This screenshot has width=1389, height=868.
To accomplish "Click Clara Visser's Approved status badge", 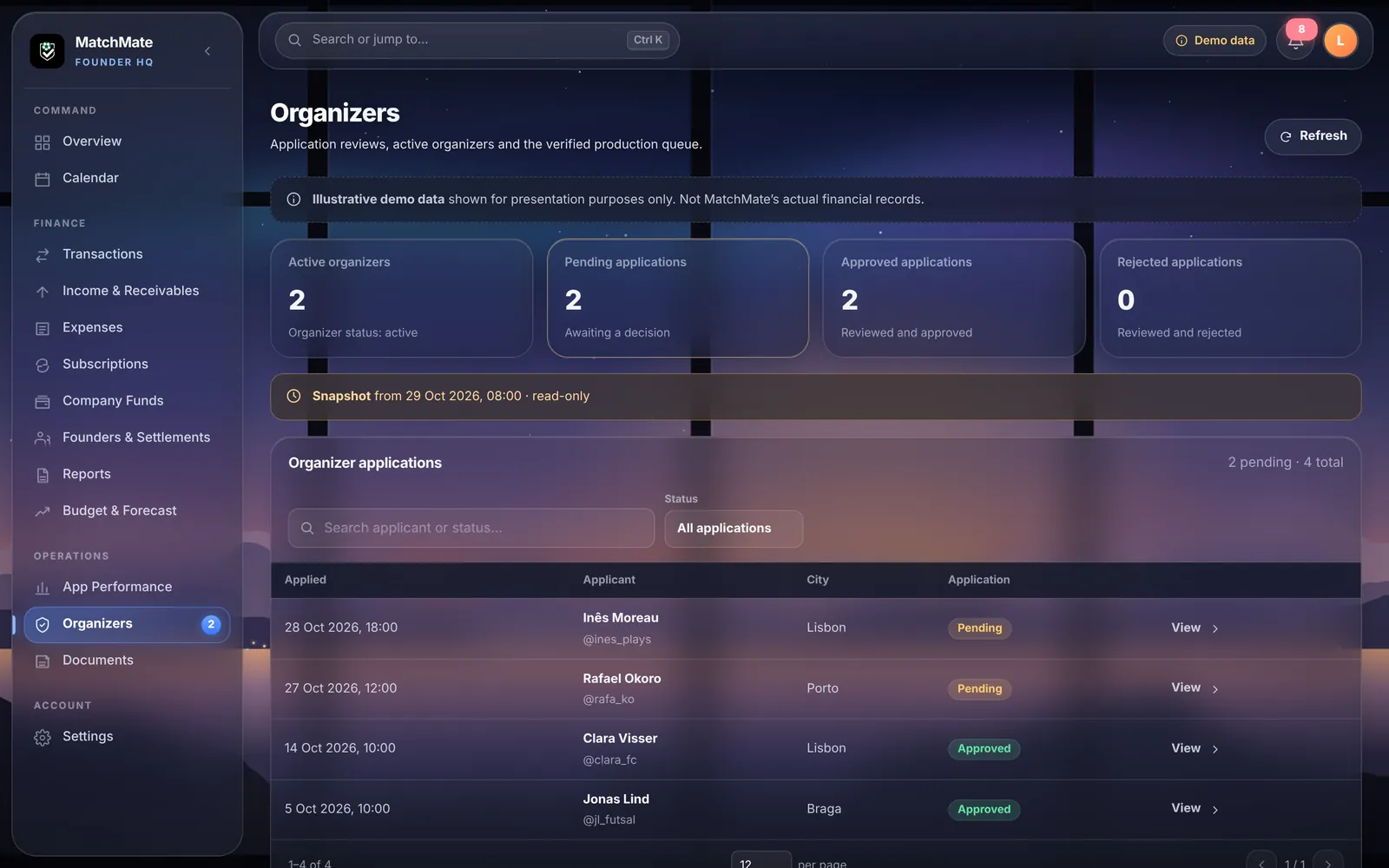I will (984, 749).
